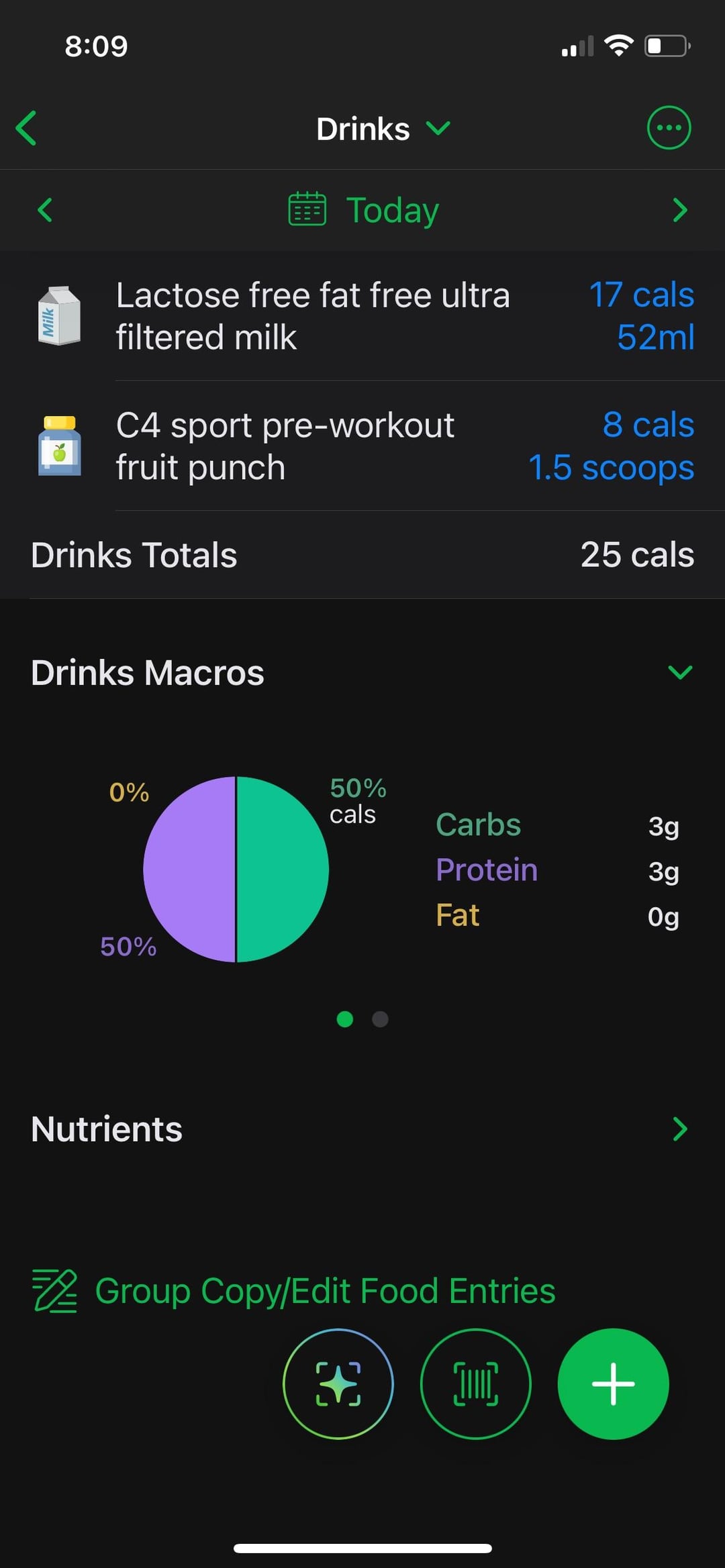Screen dimensions: 725x1568
Task: Edit the 1.5 scoops serving amount
Action: coord(611,468)
